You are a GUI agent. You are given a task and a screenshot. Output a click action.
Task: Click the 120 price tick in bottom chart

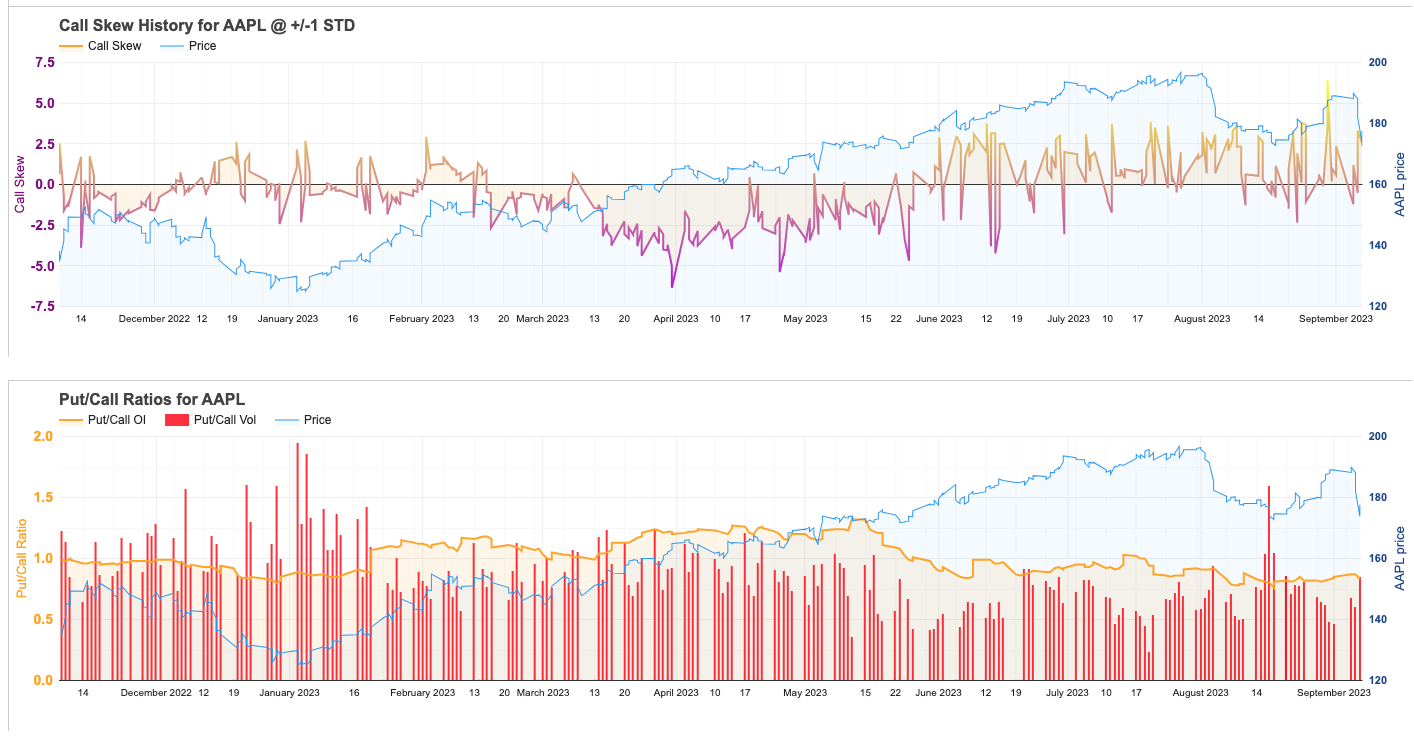tap(1377, 680)
